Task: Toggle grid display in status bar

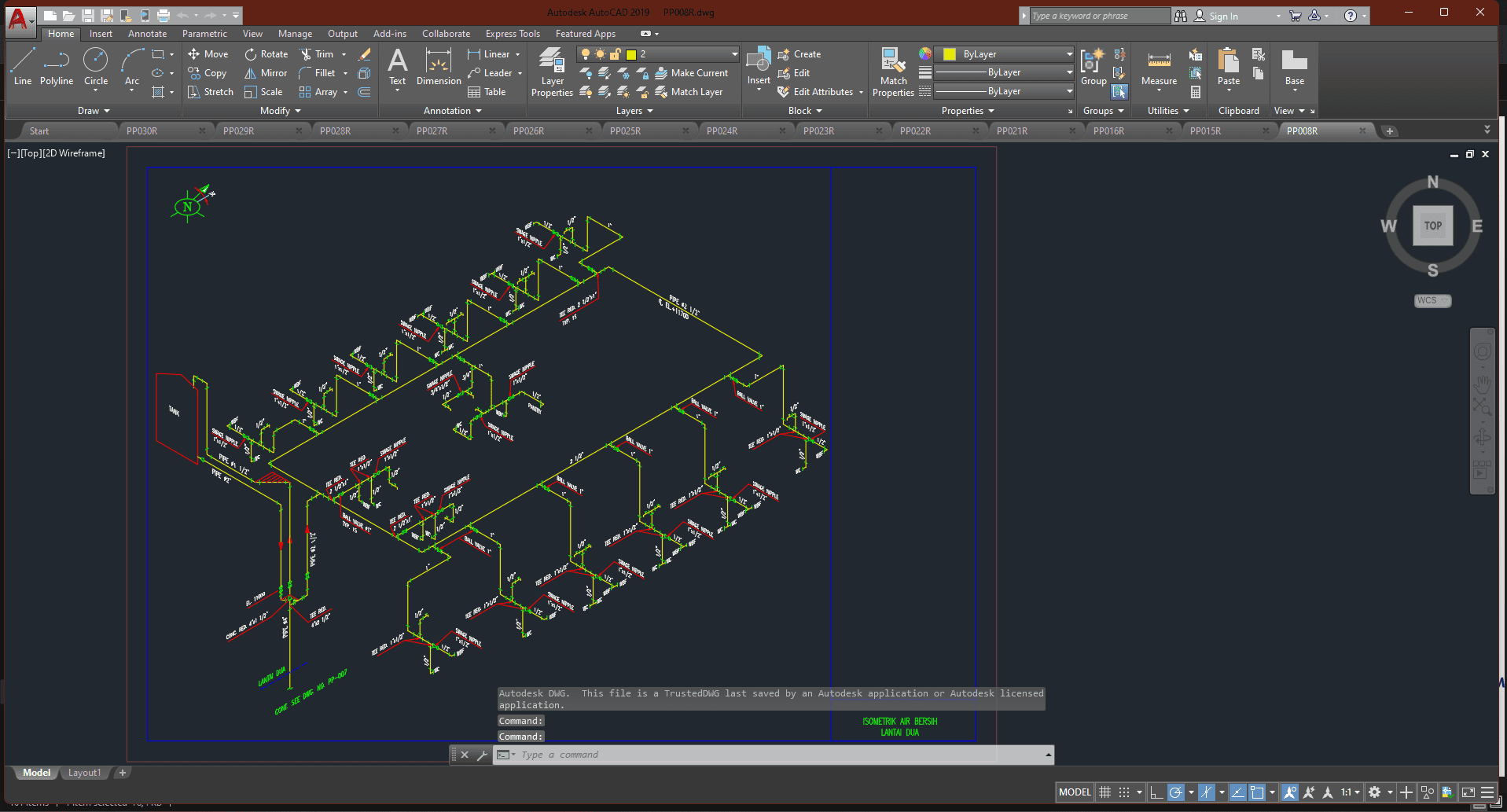Action: click(x=1105, y=792)
